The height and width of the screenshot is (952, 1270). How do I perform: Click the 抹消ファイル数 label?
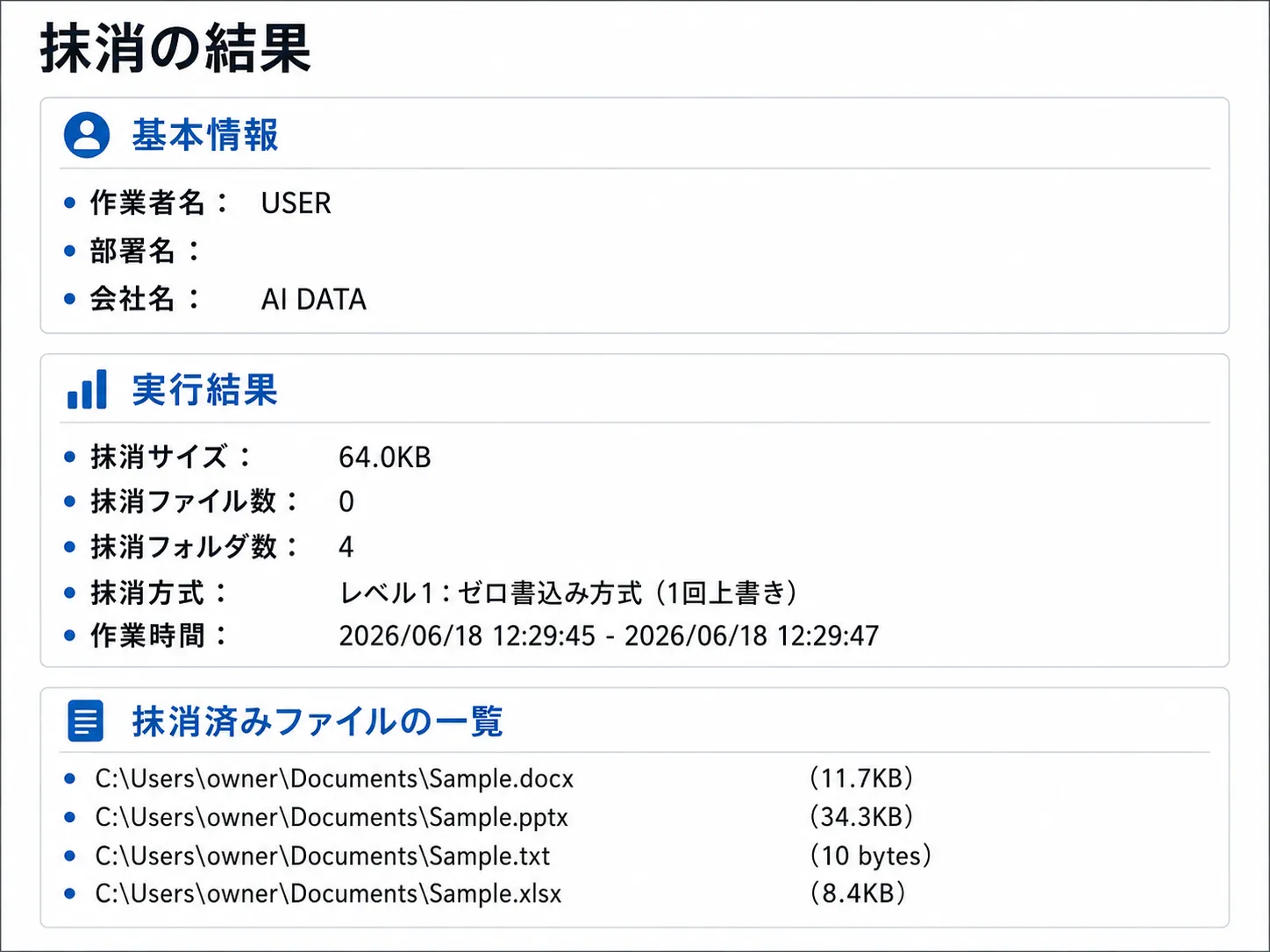(x=195, y=501)
